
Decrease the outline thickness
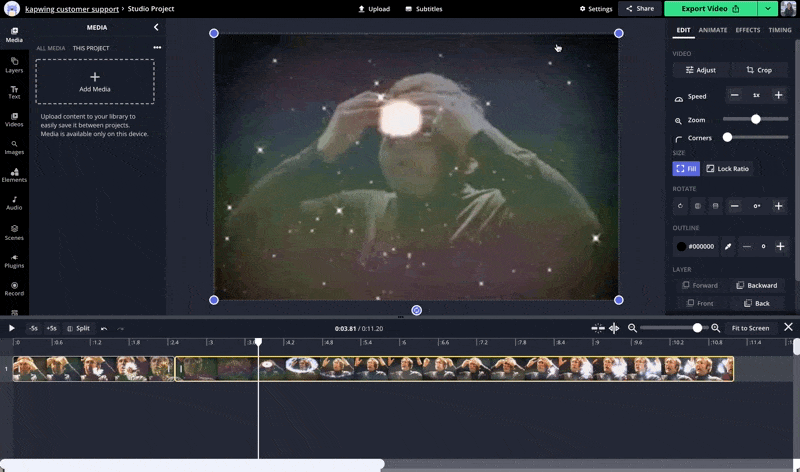pos(746,246)
